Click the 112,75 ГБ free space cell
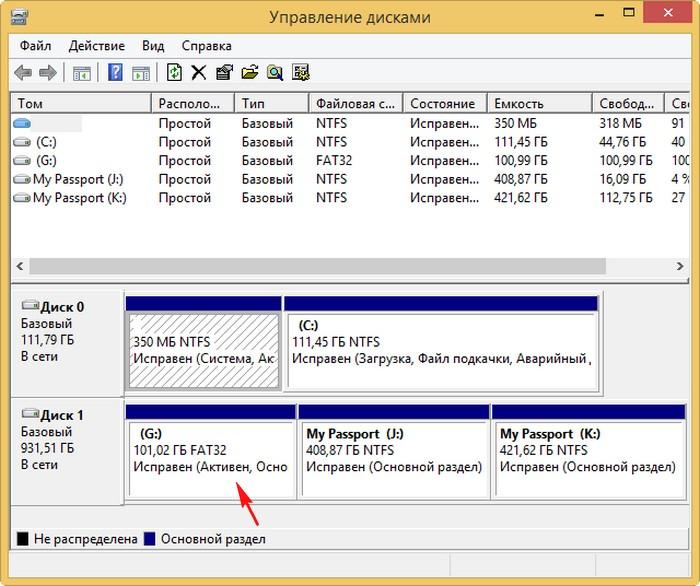 (x=625, y=198)
